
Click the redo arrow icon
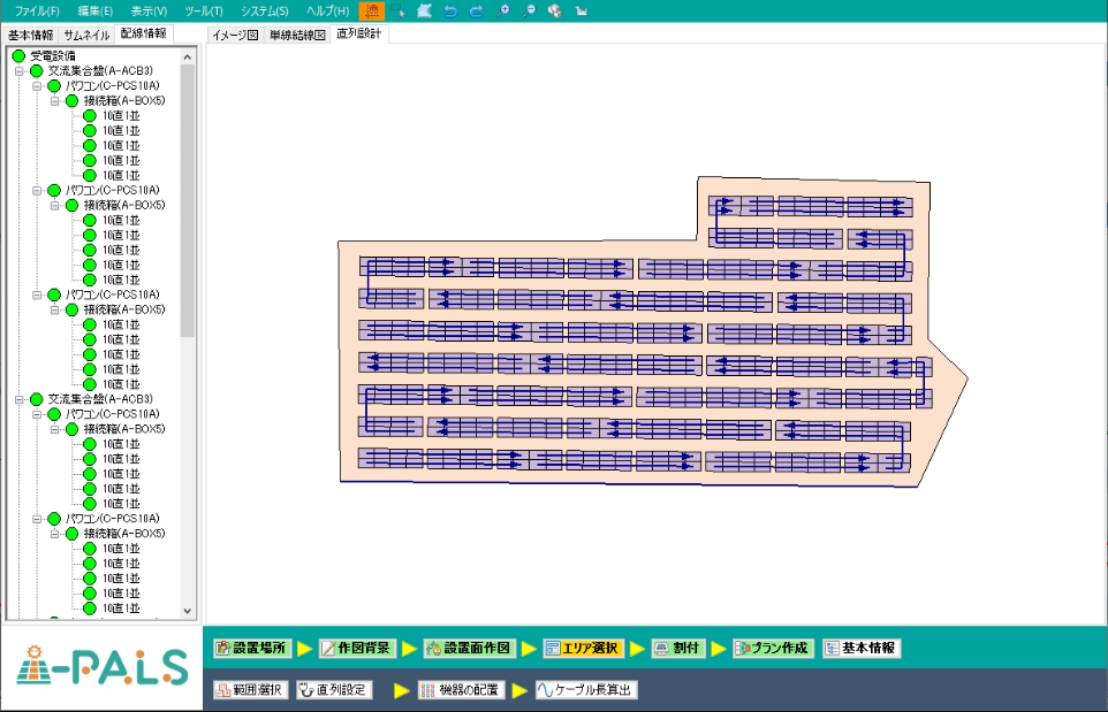[x=476, y=11]
